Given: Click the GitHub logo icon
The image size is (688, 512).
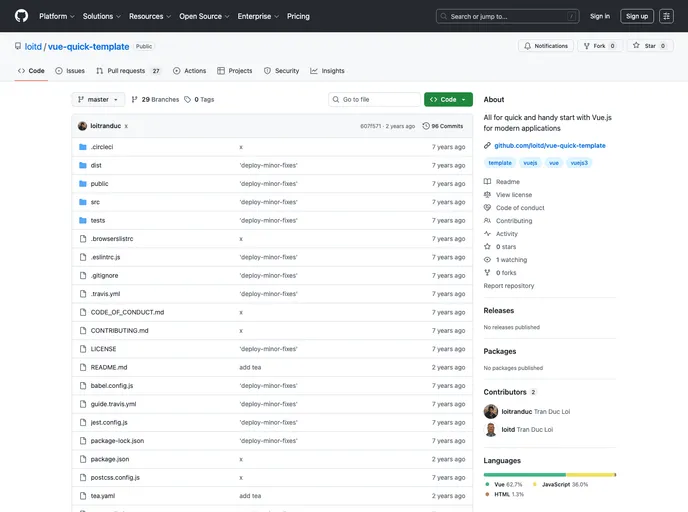Looking at the screenshot, I should 21,16.
